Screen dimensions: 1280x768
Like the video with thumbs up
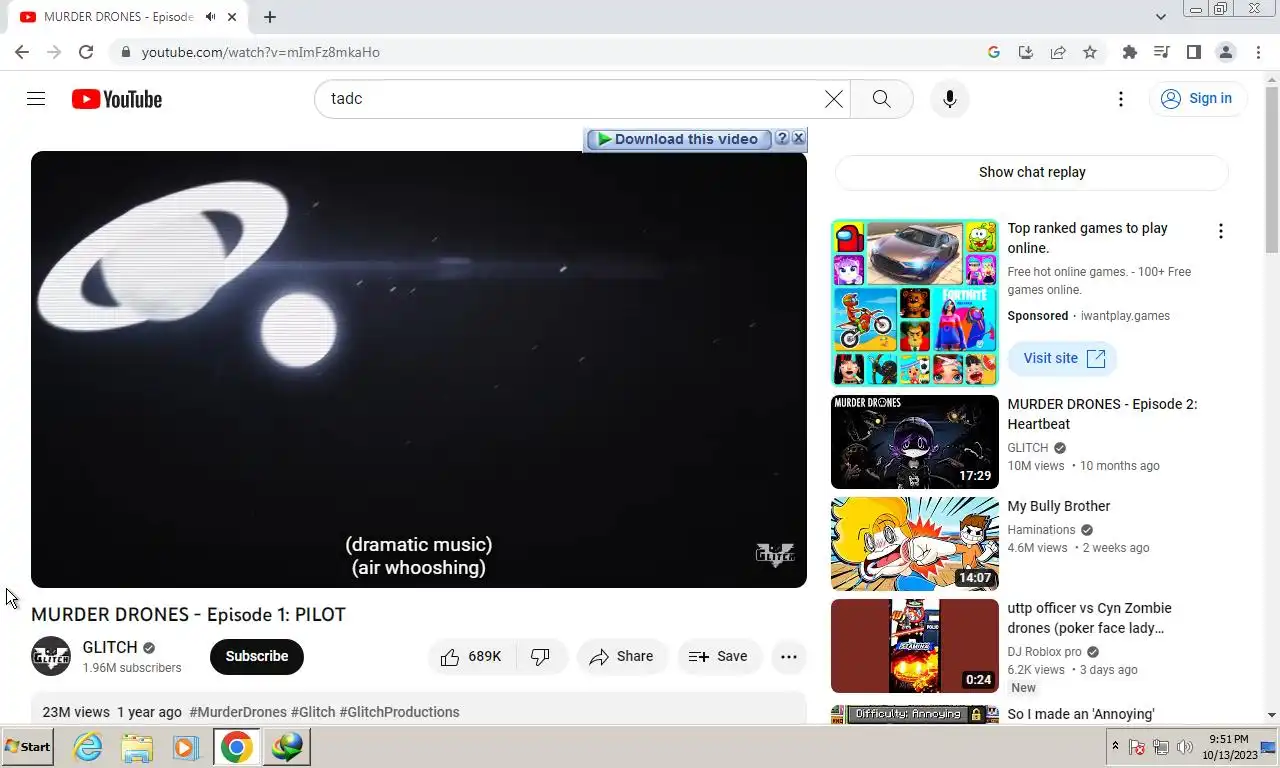coord(471,657)
